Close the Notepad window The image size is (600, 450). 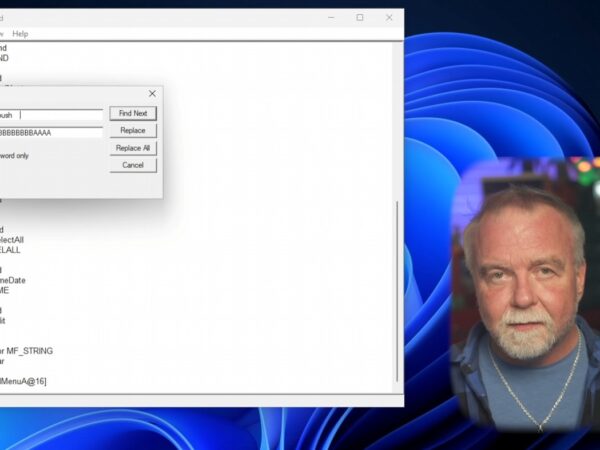click(389, 18)
